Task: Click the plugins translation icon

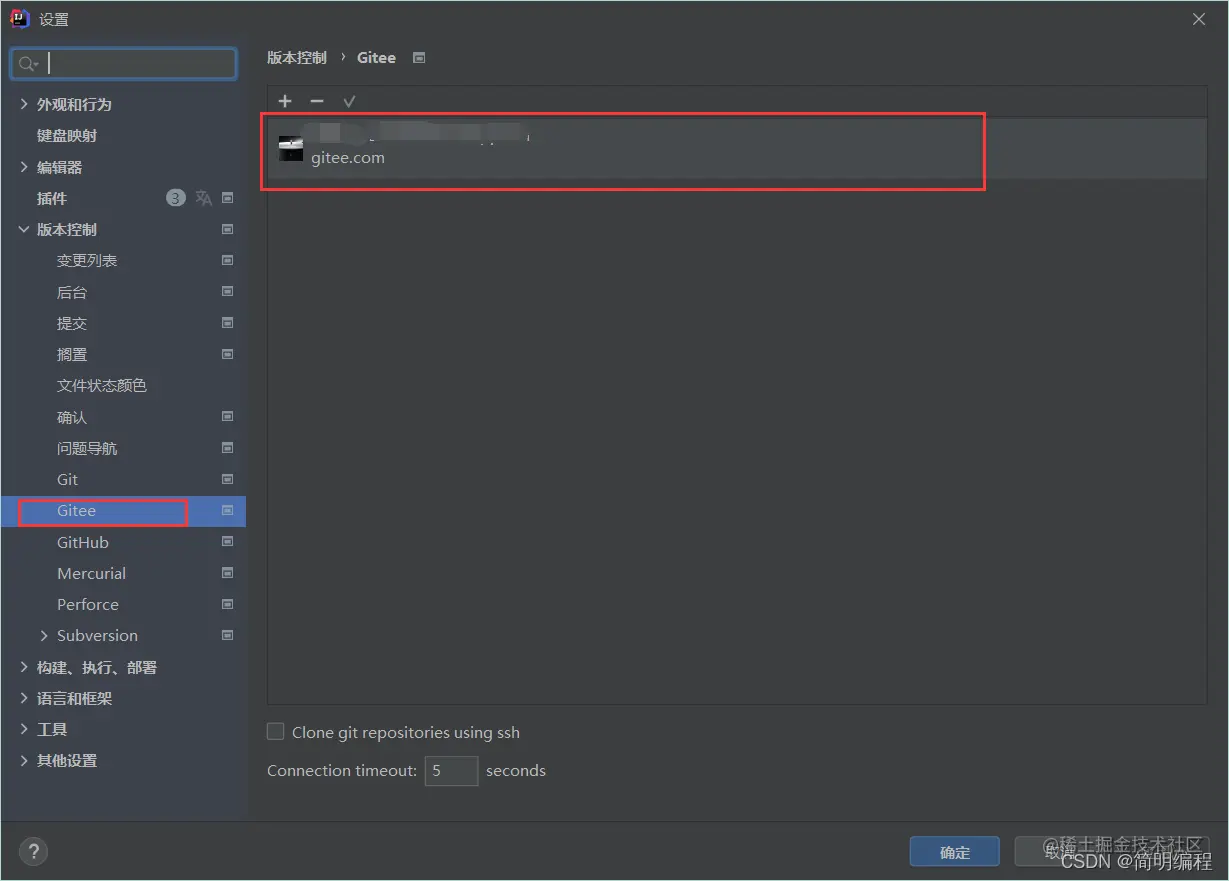Action: pyautogui.click(x=204, y=198)
